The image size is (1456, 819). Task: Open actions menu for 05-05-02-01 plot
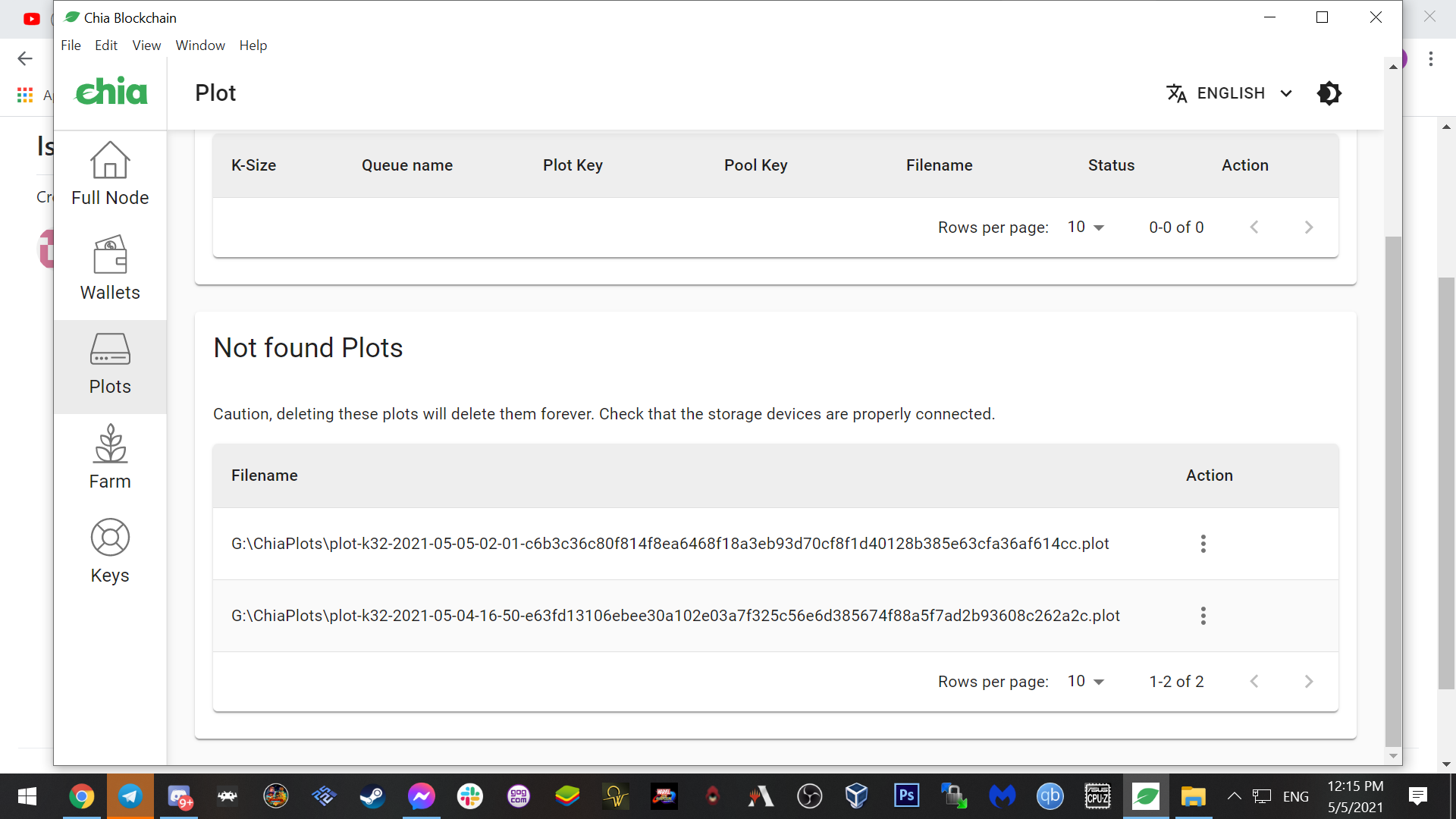click(x=1203, y=544)
